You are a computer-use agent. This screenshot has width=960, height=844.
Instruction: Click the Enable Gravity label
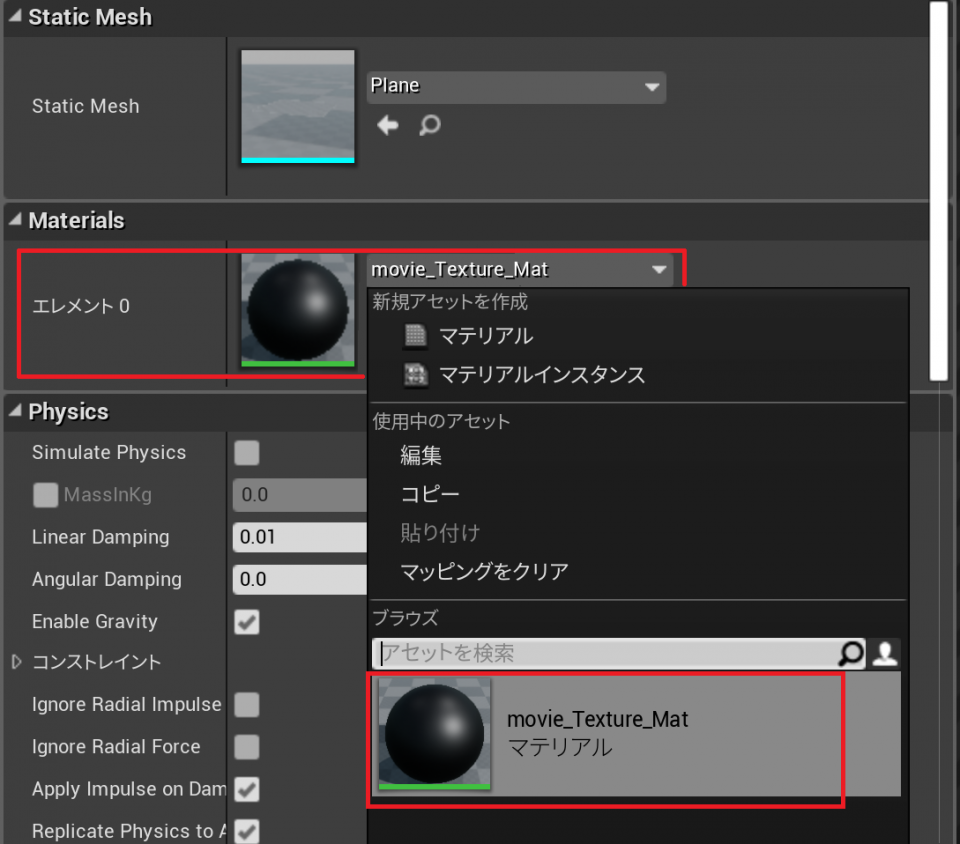pos(95,622)
